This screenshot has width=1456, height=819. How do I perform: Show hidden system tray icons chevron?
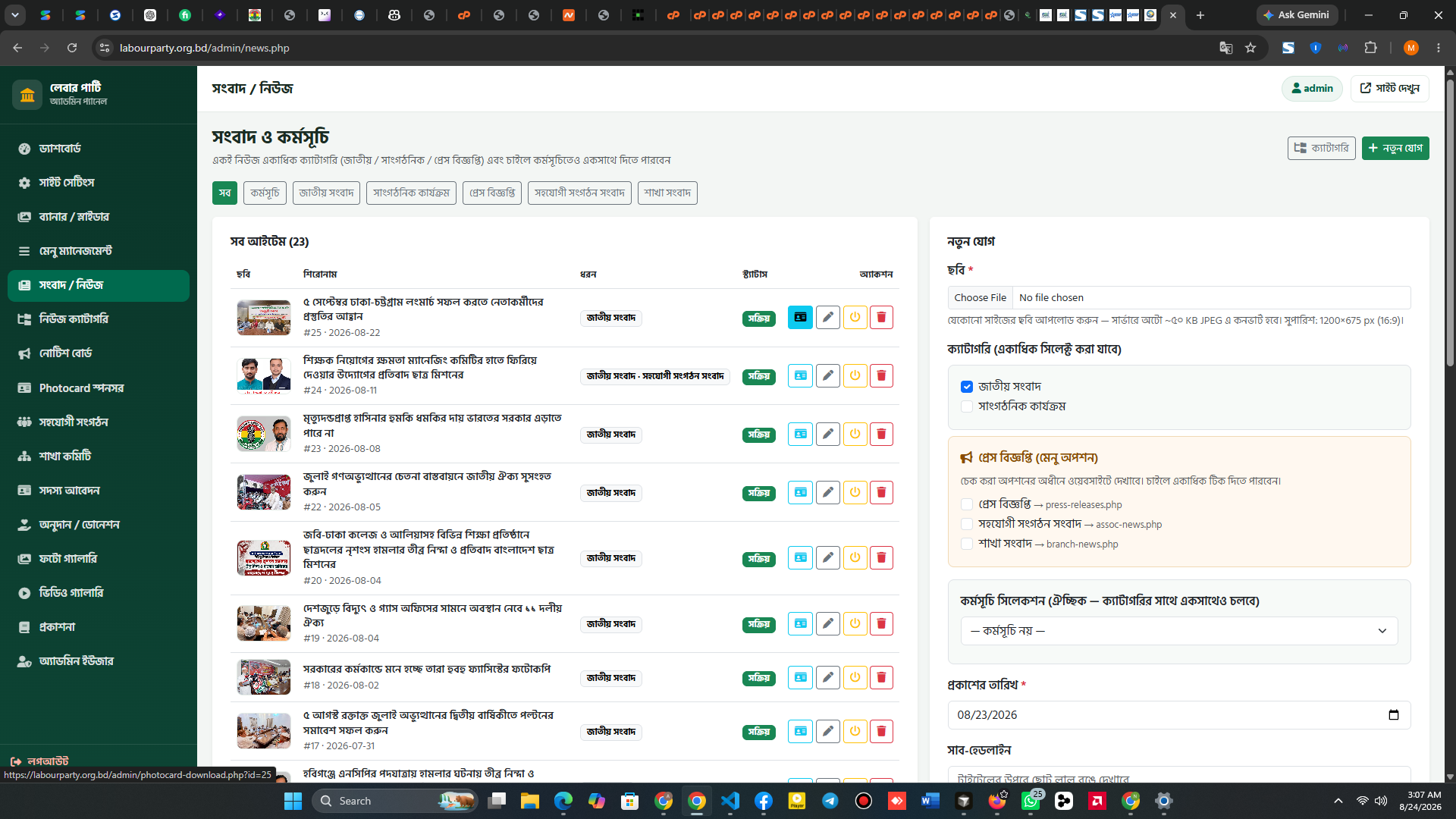click(x=1338, y=801)
